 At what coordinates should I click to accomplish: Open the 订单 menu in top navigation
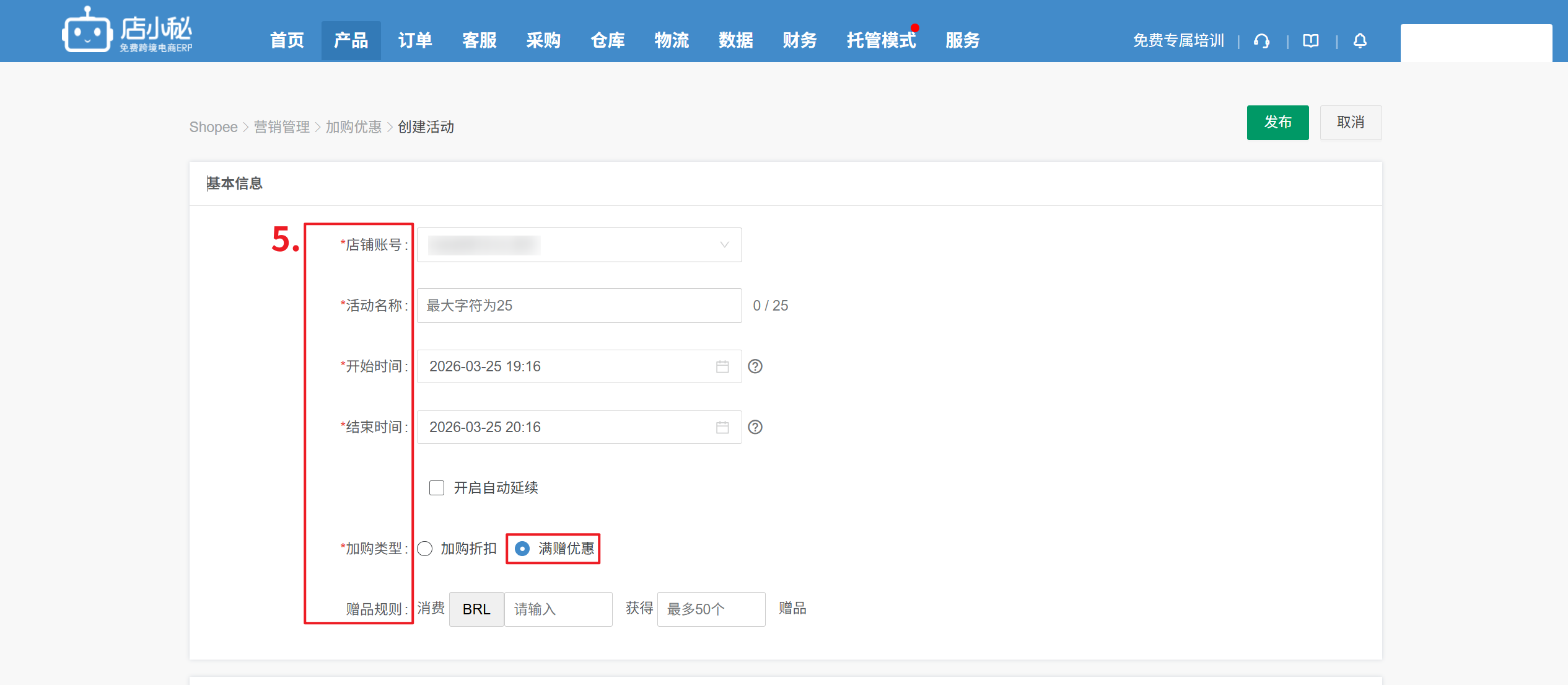point(414,40)
